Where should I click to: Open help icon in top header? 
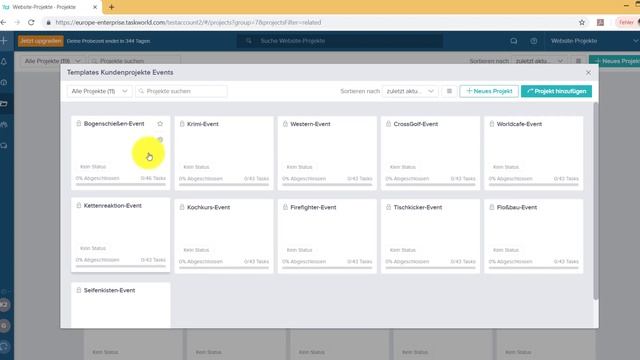533,41
